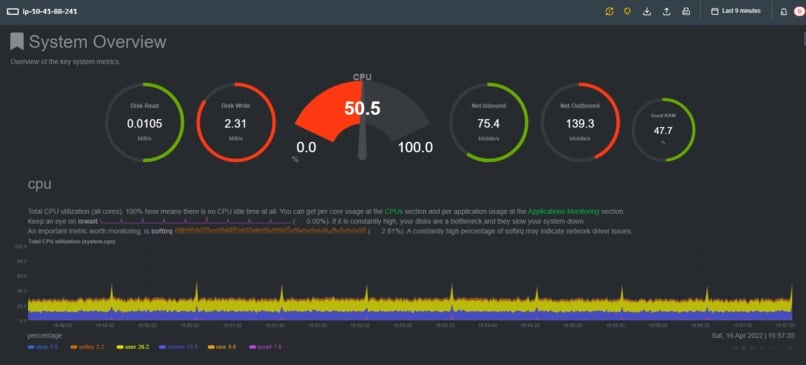
Task: Click the yellow lightbulb news icon
Action: pyautogui.click(x=627, y=11)
